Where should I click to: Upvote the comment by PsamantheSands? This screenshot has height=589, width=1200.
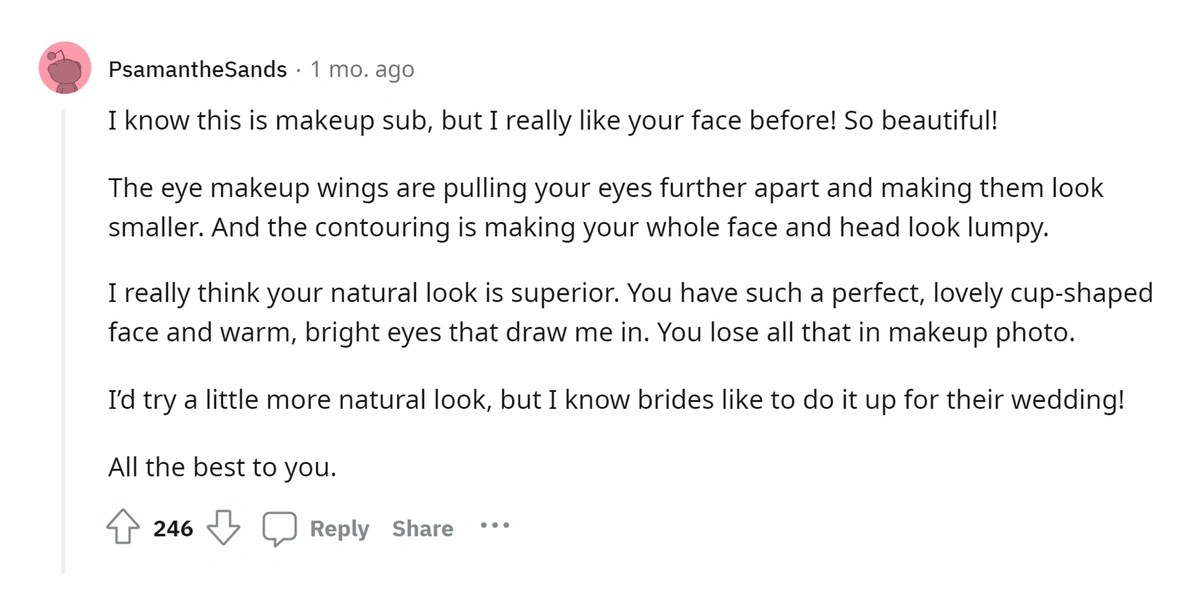click(121, 528)
